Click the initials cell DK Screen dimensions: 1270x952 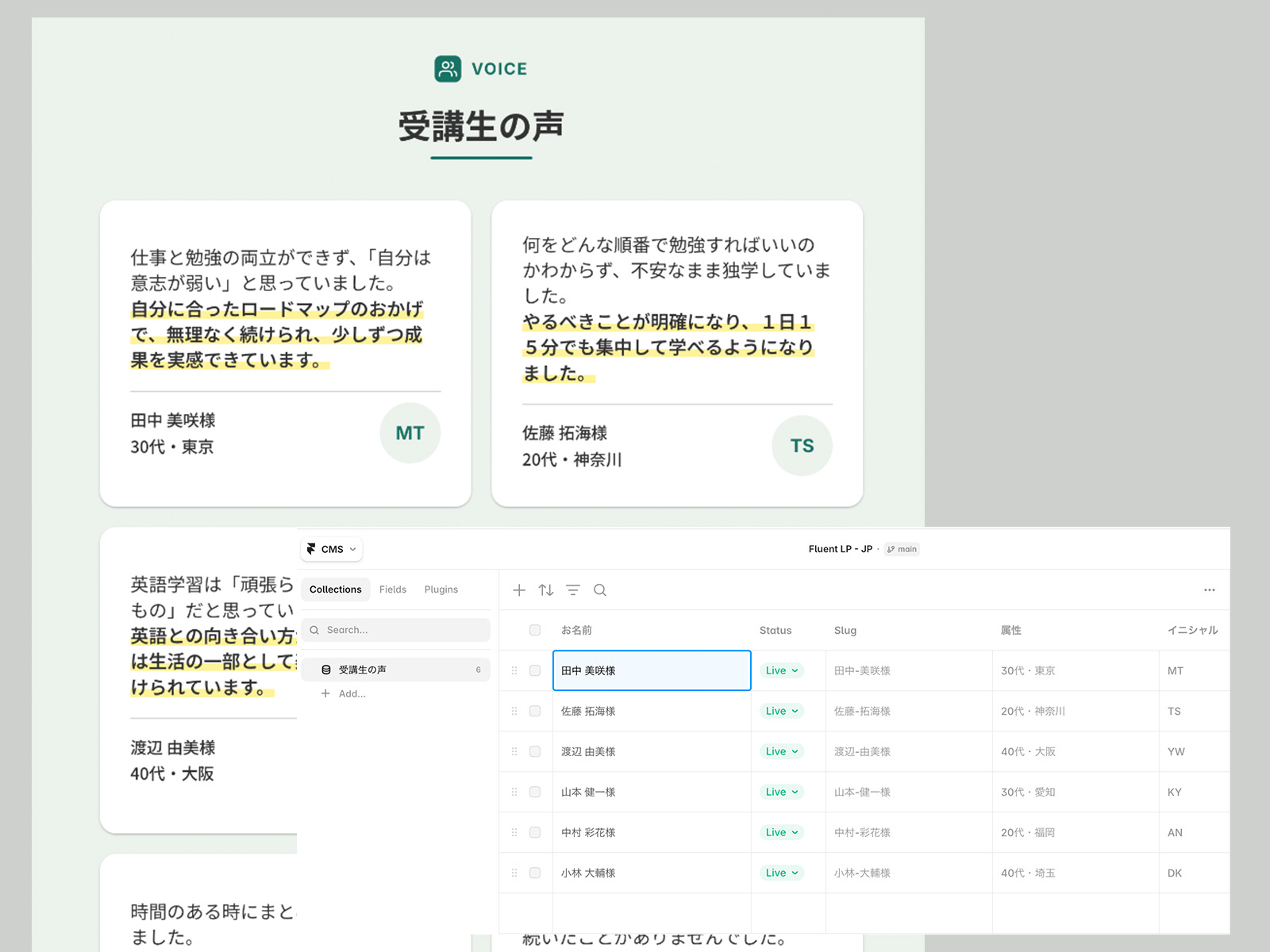[x=1195, y=873]
